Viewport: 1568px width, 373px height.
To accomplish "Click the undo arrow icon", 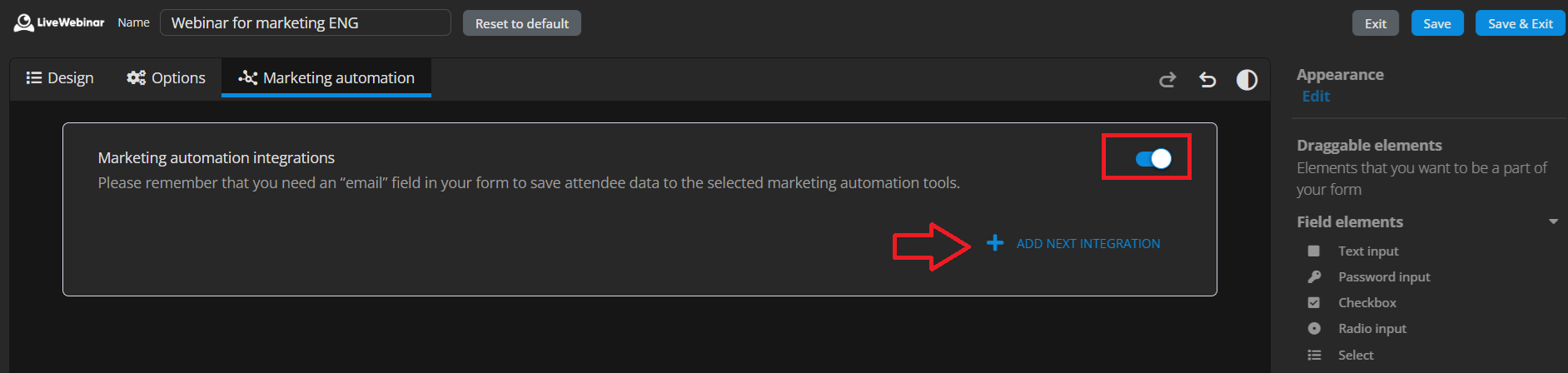I will point(1207,80).
